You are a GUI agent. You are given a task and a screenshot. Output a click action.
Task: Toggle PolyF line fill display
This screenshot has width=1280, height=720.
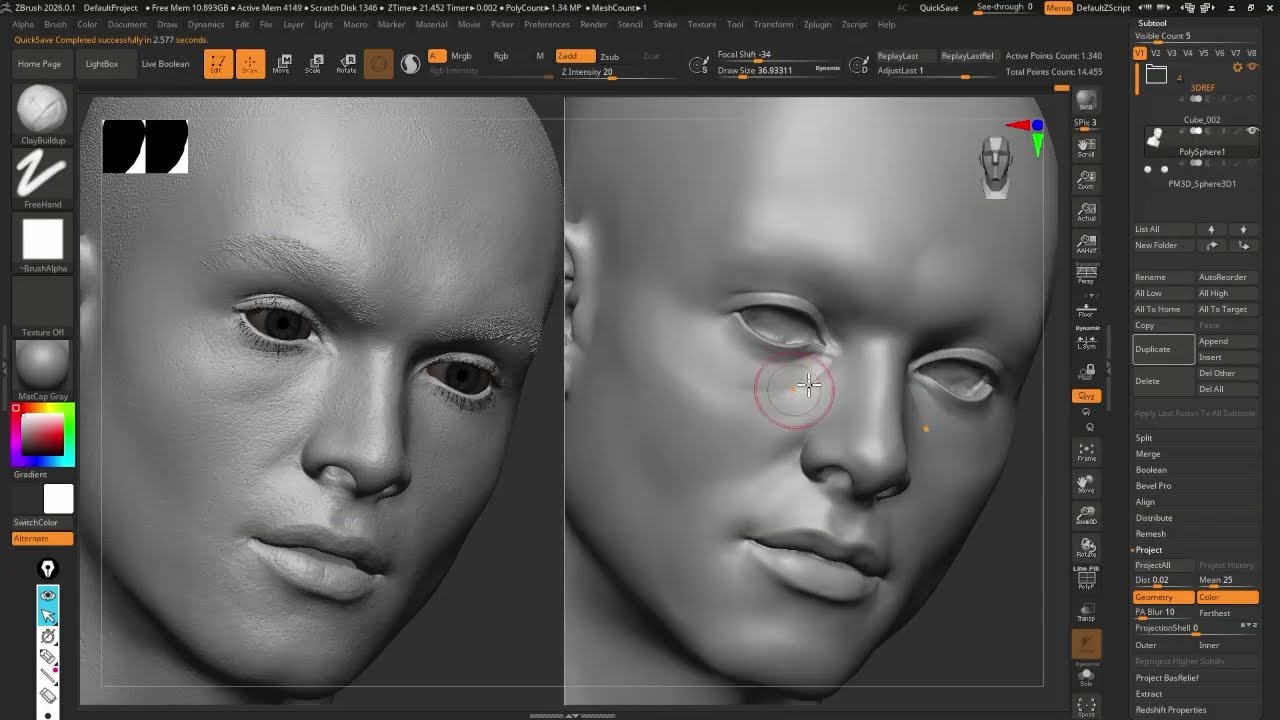coord(1086,580)
